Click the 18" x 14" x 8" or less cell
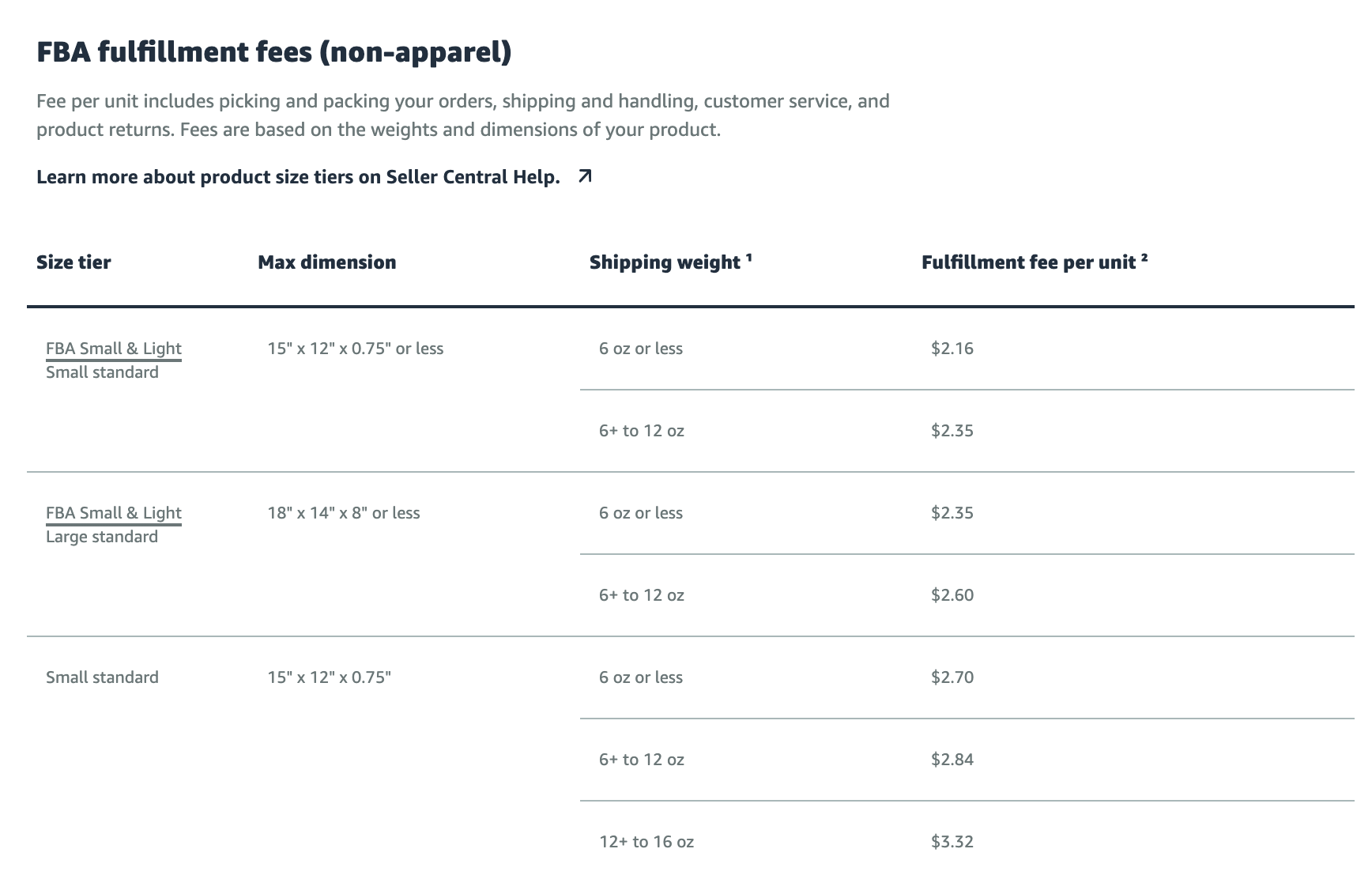 coord(344,513)
